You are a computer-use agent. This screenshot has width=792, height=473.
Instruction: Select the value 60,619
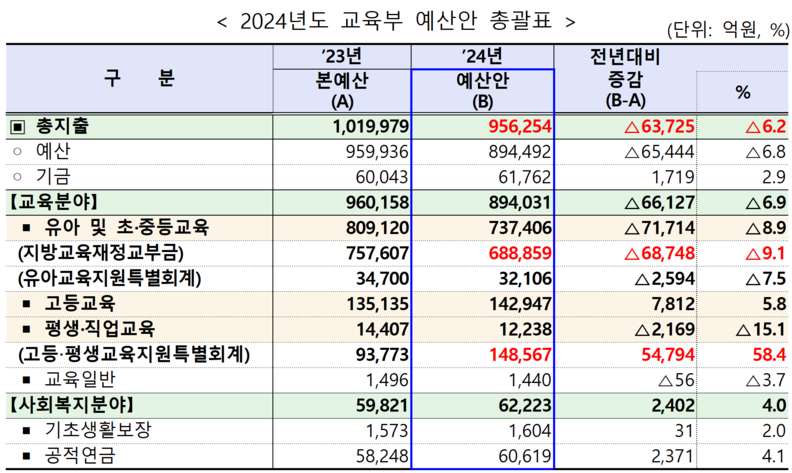point(525,456)
